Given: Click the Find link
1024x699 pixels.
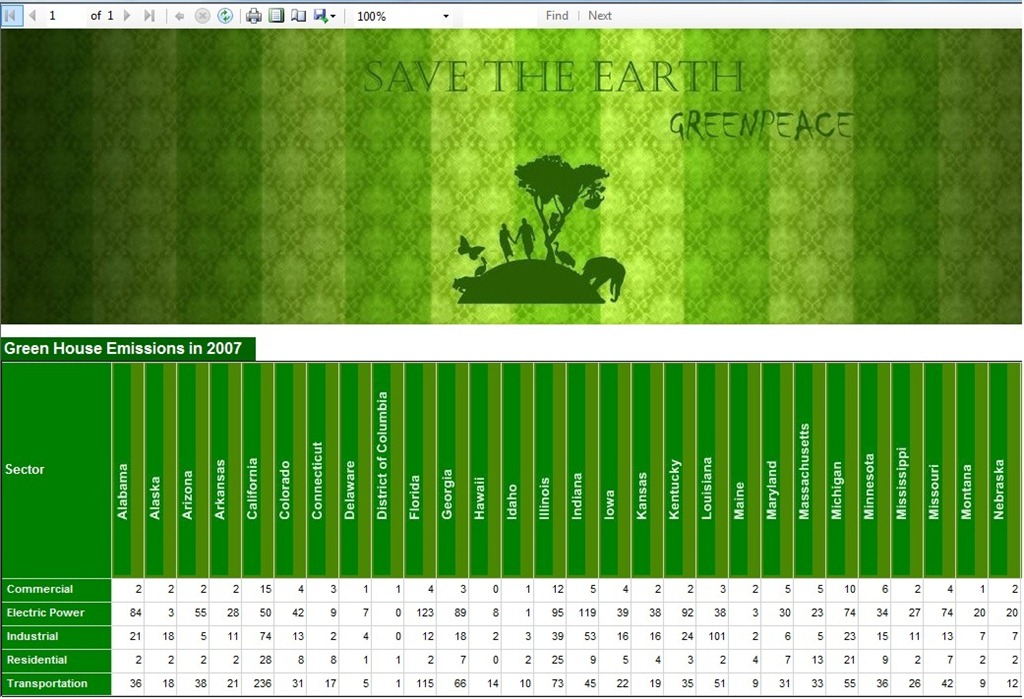Looking at the screenshot, I should pos(557,15).
